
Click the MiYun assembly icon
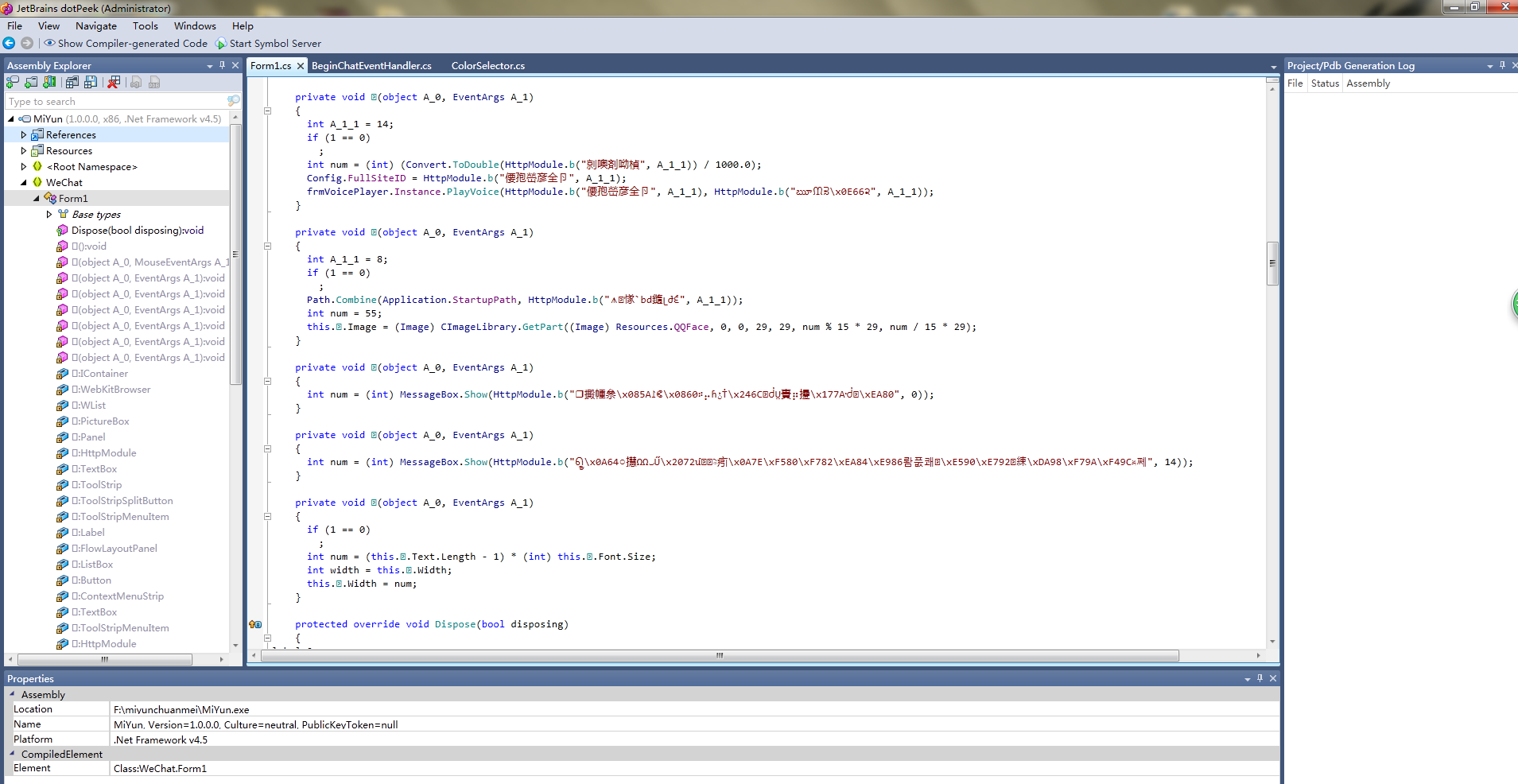25,118
